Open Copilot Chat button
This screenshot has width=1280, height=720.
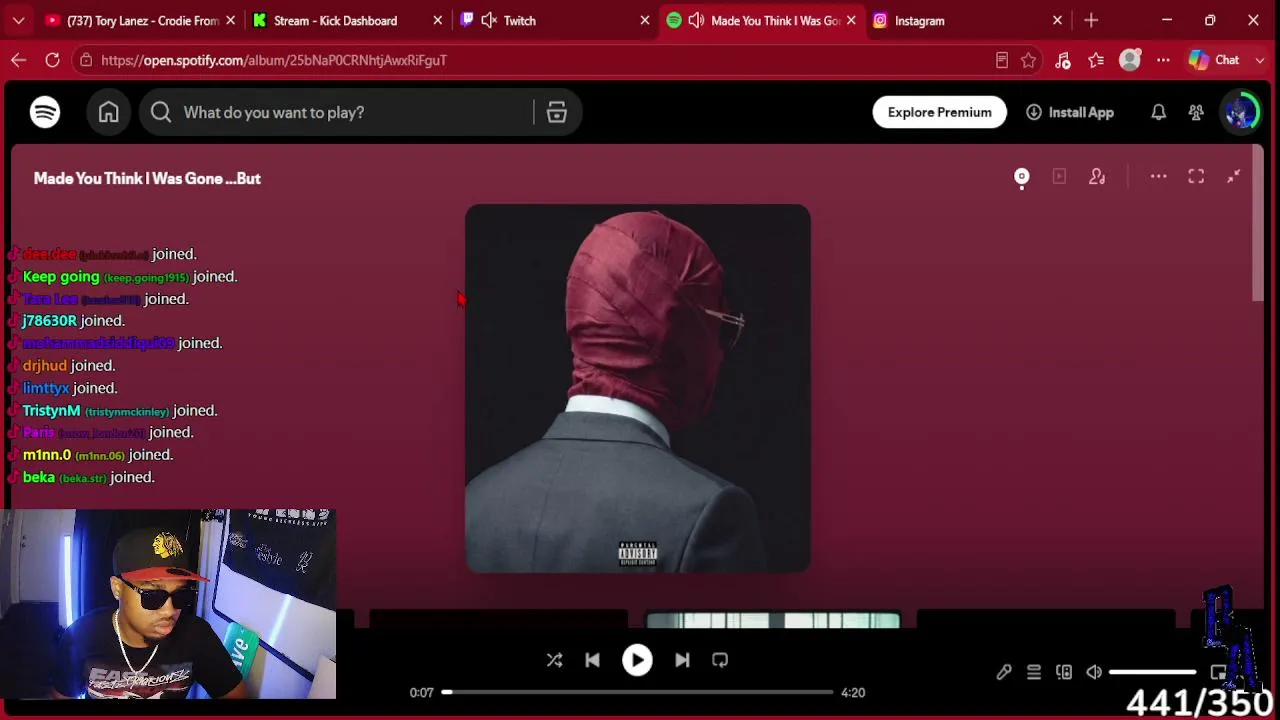pyautogui.click(x=1215, y=60)
